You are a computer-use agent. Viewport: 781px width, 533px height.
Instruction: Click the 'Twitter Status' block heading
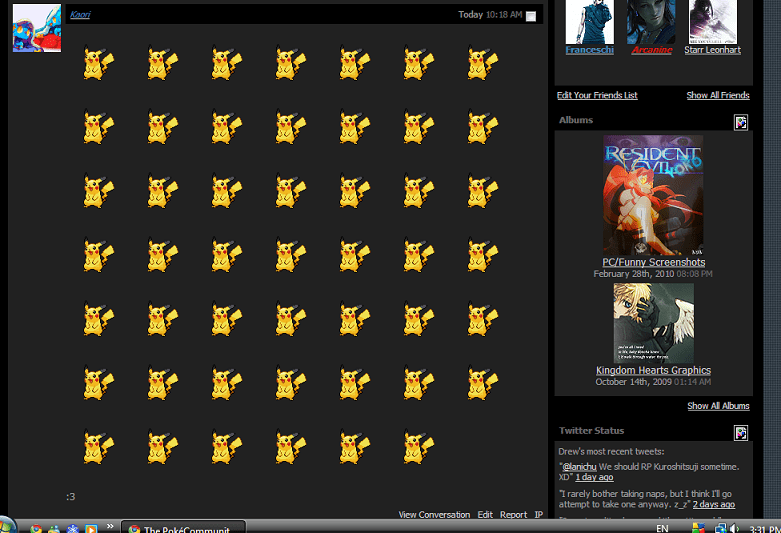click(x=591, y=431)
